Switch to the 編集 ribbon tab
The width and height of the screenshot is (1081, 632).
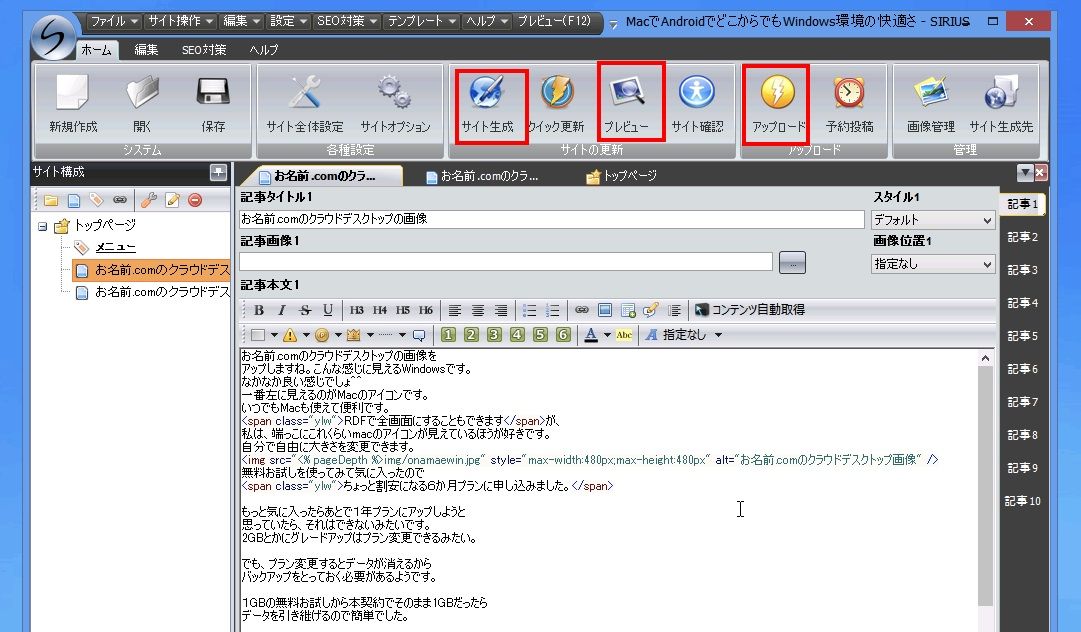coord(145,50)
